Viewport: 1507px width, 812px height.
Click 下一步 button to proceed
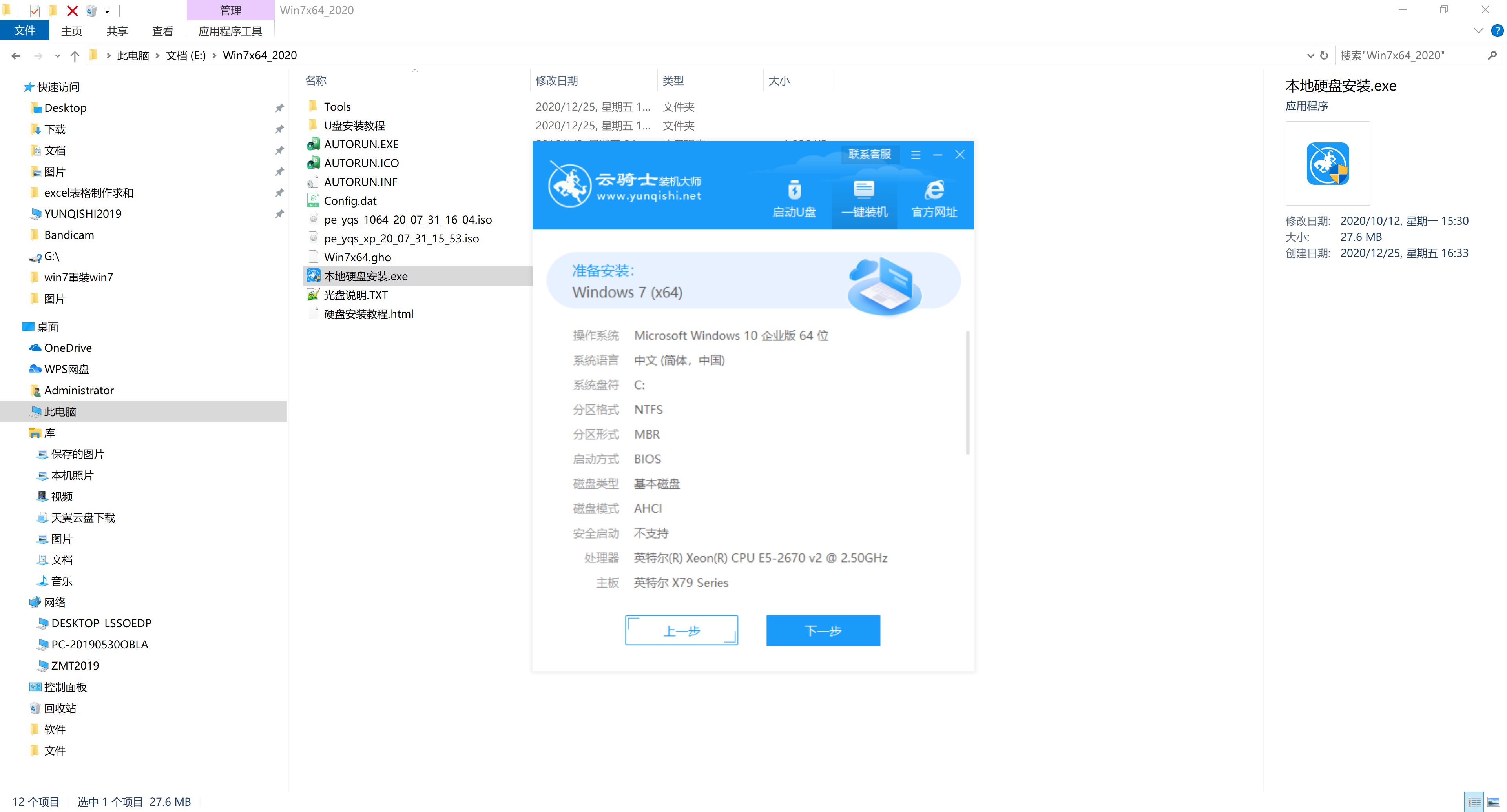(x=824, y=630)
